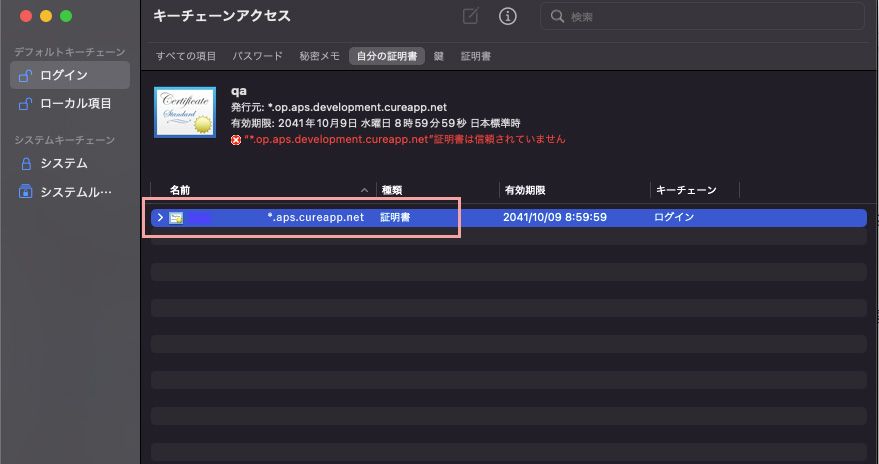Click the padlock icon beside ローカル項目
Screen dimensions: 879x464
[25, 104]
